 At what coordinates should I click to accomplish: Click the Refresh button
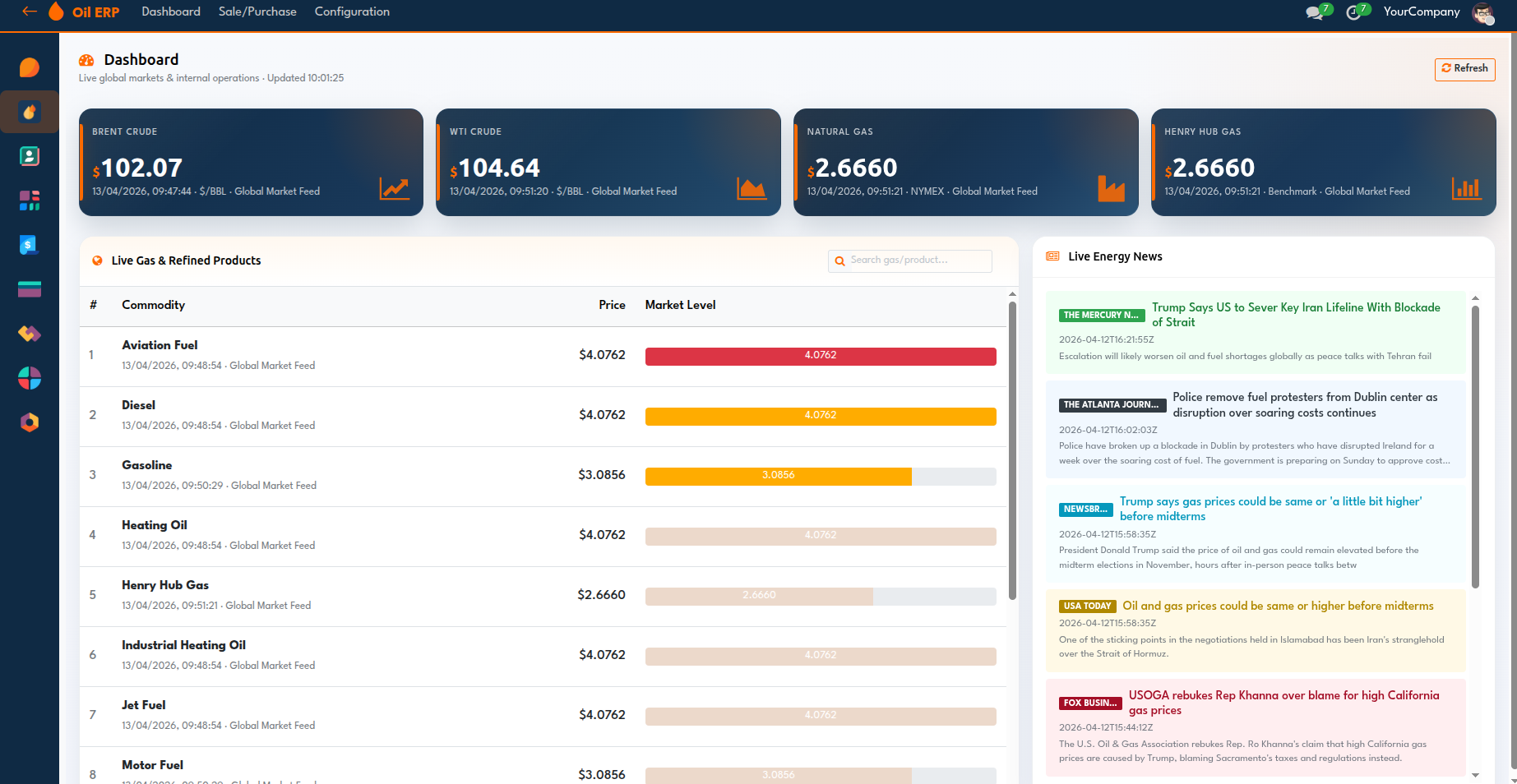pos(1465,69)
